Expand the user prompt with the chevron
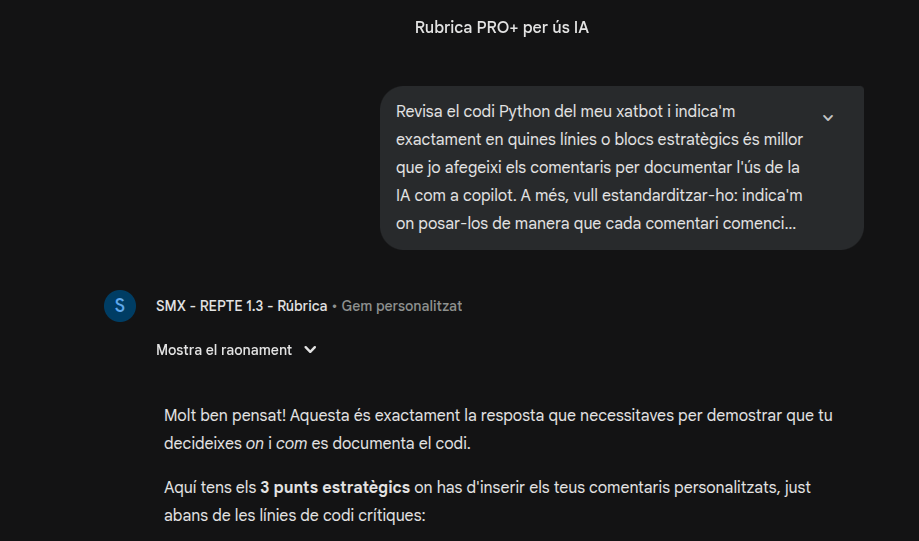Image resolution: width=919 pixels, height=541 pixels. coord(827,118)
